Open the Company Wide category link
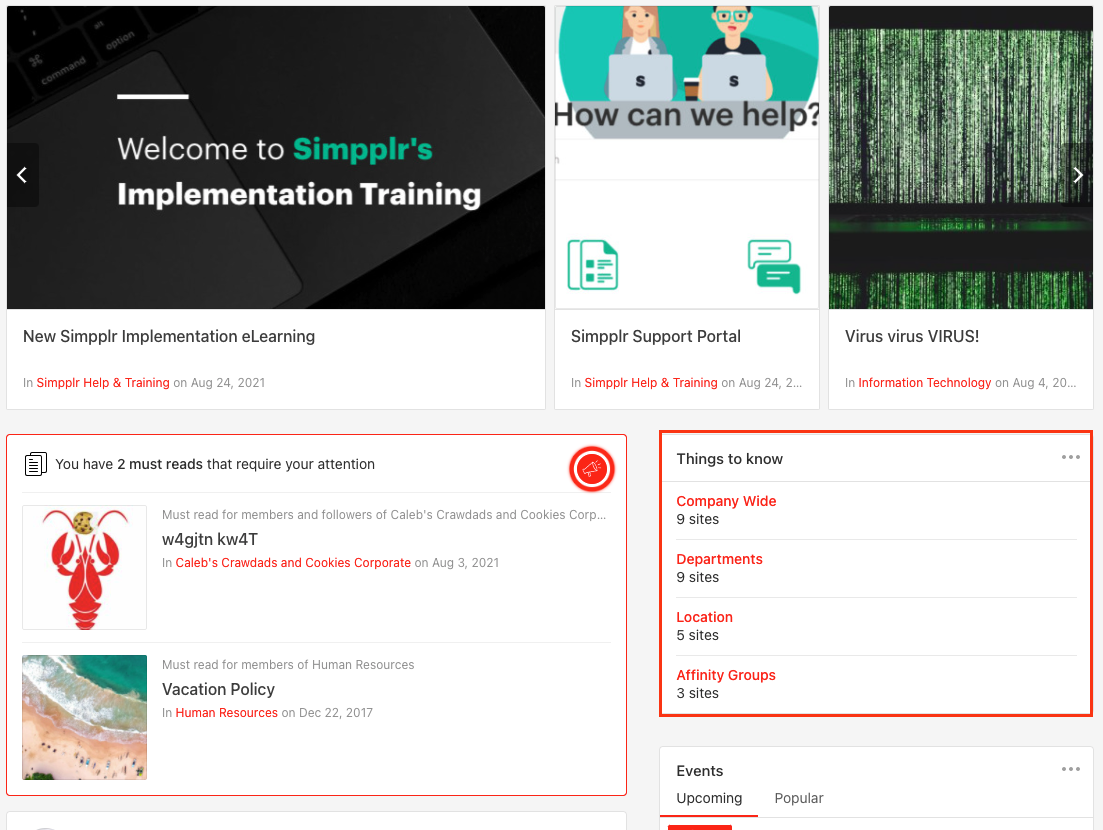 point(726,501)
